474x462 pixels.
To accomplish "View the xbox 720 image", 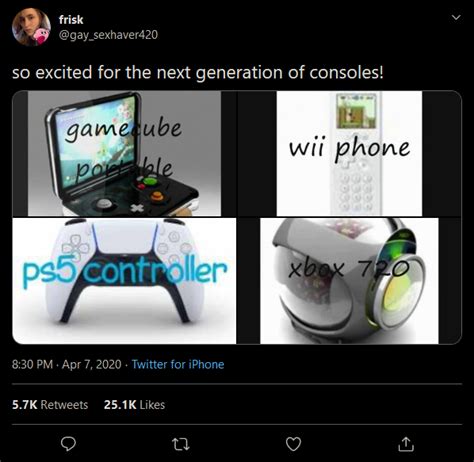I will pyautogui.click(x=349, y=281).
